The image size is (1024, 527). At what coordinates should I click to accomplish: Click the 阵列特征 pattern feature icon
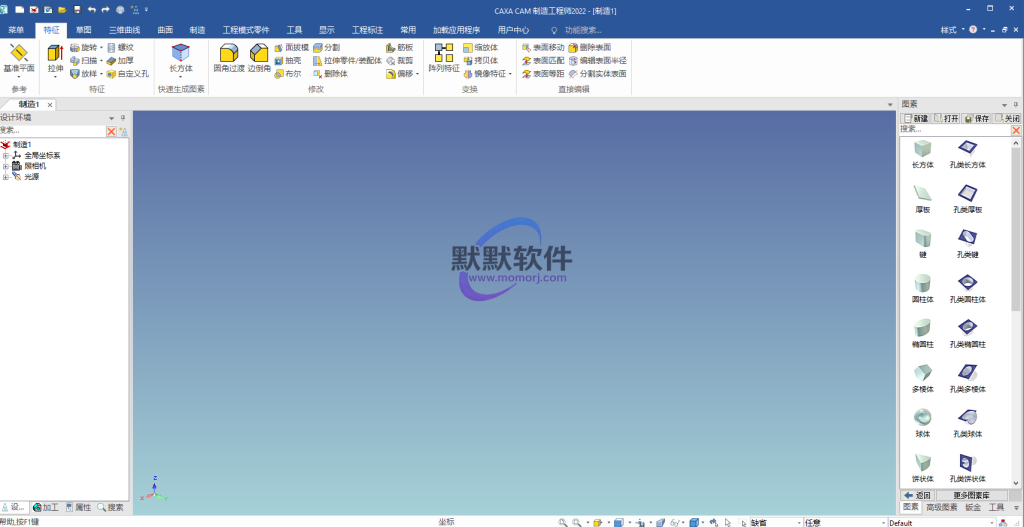[444, 54]
